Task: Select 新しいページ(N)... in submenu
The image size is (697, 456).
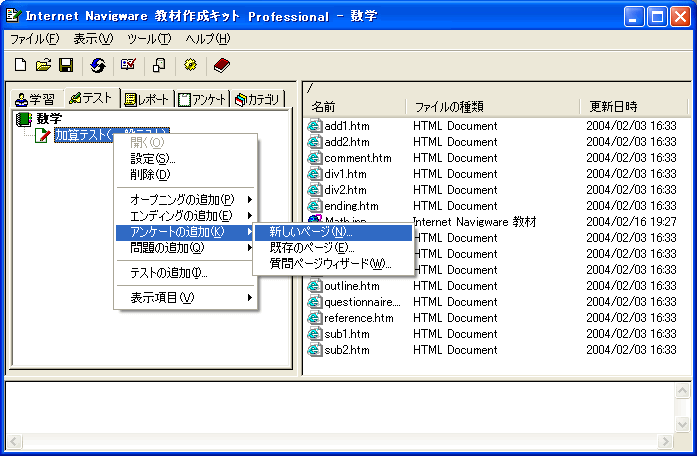Action: click(x=333, y=232)
